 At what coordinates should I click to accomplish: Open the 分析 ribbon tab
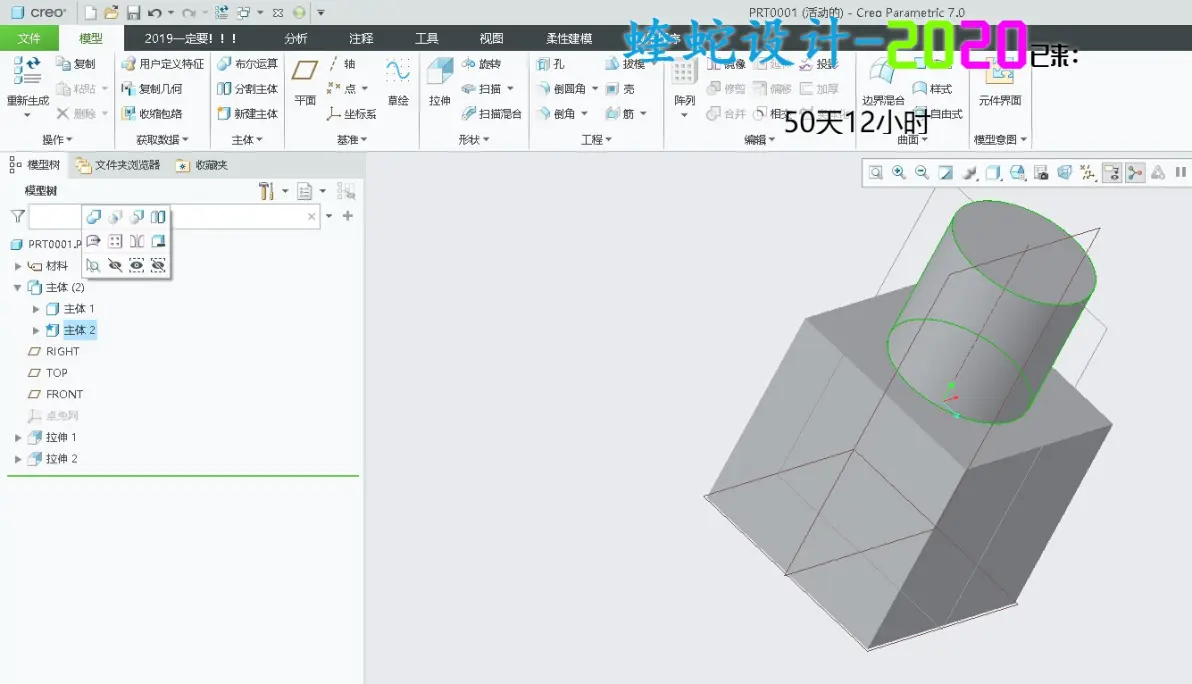296,38
